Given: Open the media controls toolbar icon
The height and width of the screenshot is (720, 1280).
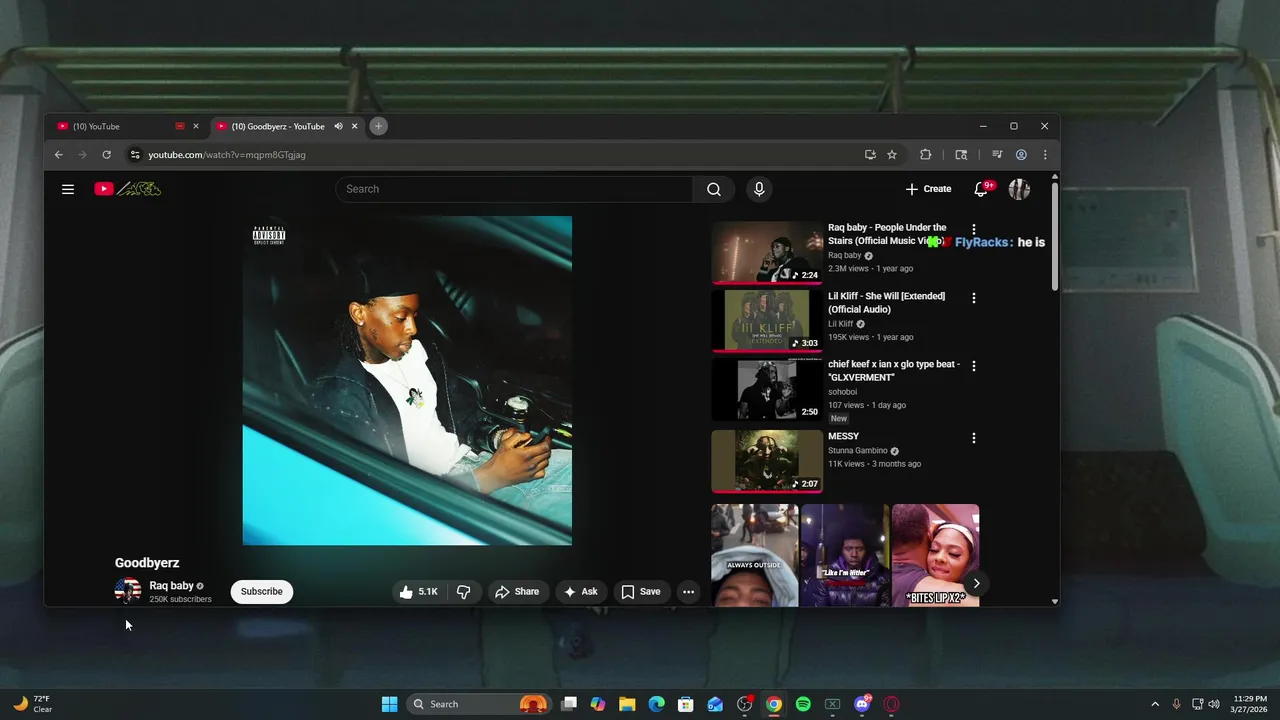Looking at the screenshot, I should tap(997, 155).
